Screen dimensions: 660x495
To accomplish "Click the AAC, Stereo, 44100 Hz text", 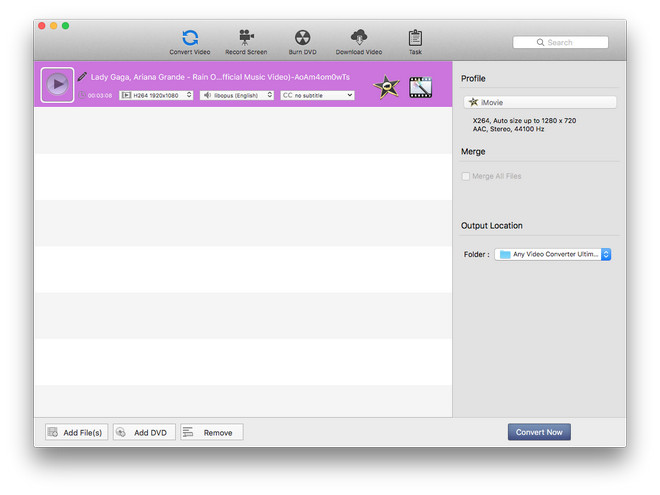I will click(x=508, y=129).
